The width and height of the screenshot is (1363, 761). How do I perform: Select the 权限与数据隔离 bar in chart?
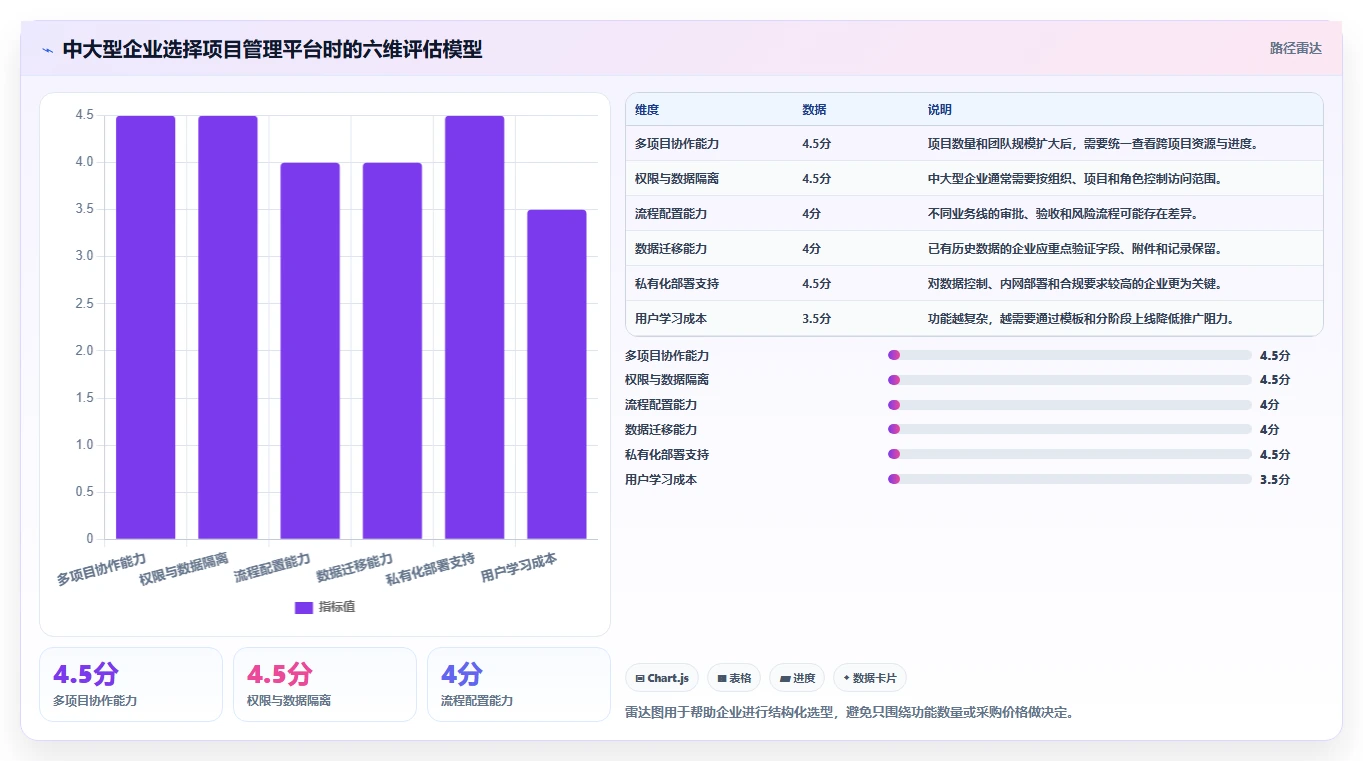click(x=228, y=327)
